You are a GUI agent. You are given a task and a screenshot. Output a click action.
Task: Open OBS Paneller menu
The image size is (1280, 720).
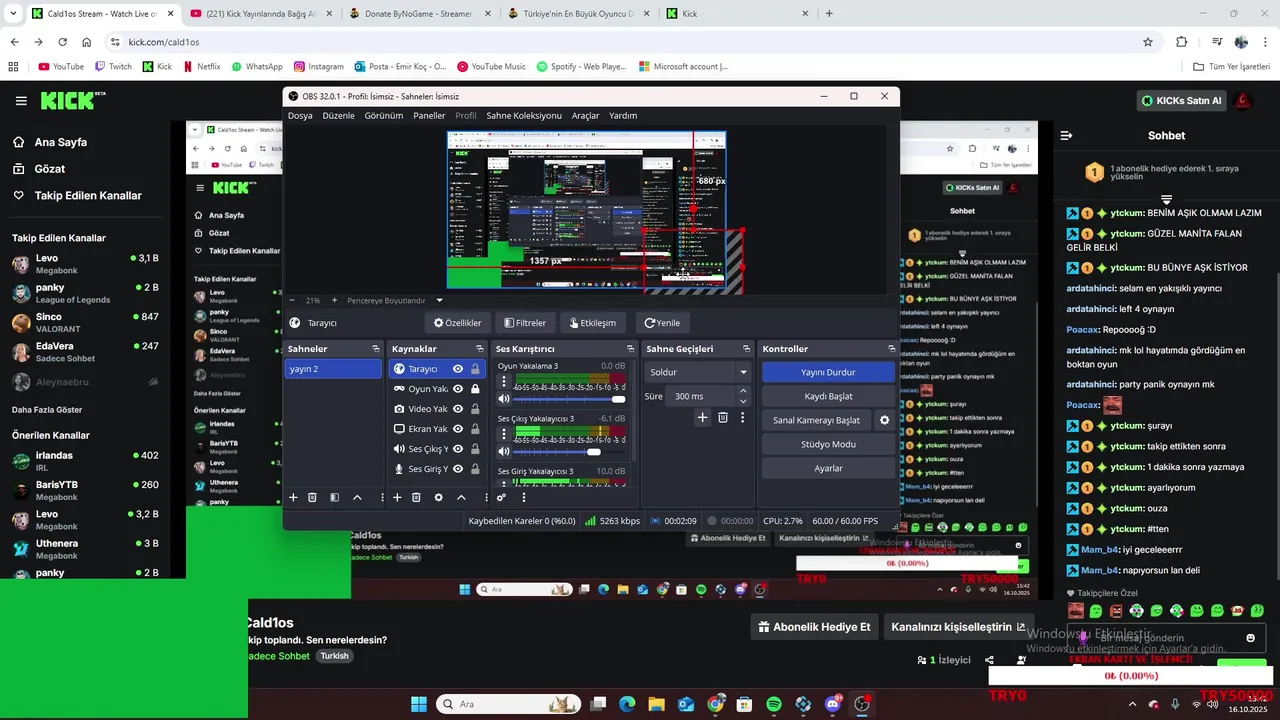[x=429, y=116]
